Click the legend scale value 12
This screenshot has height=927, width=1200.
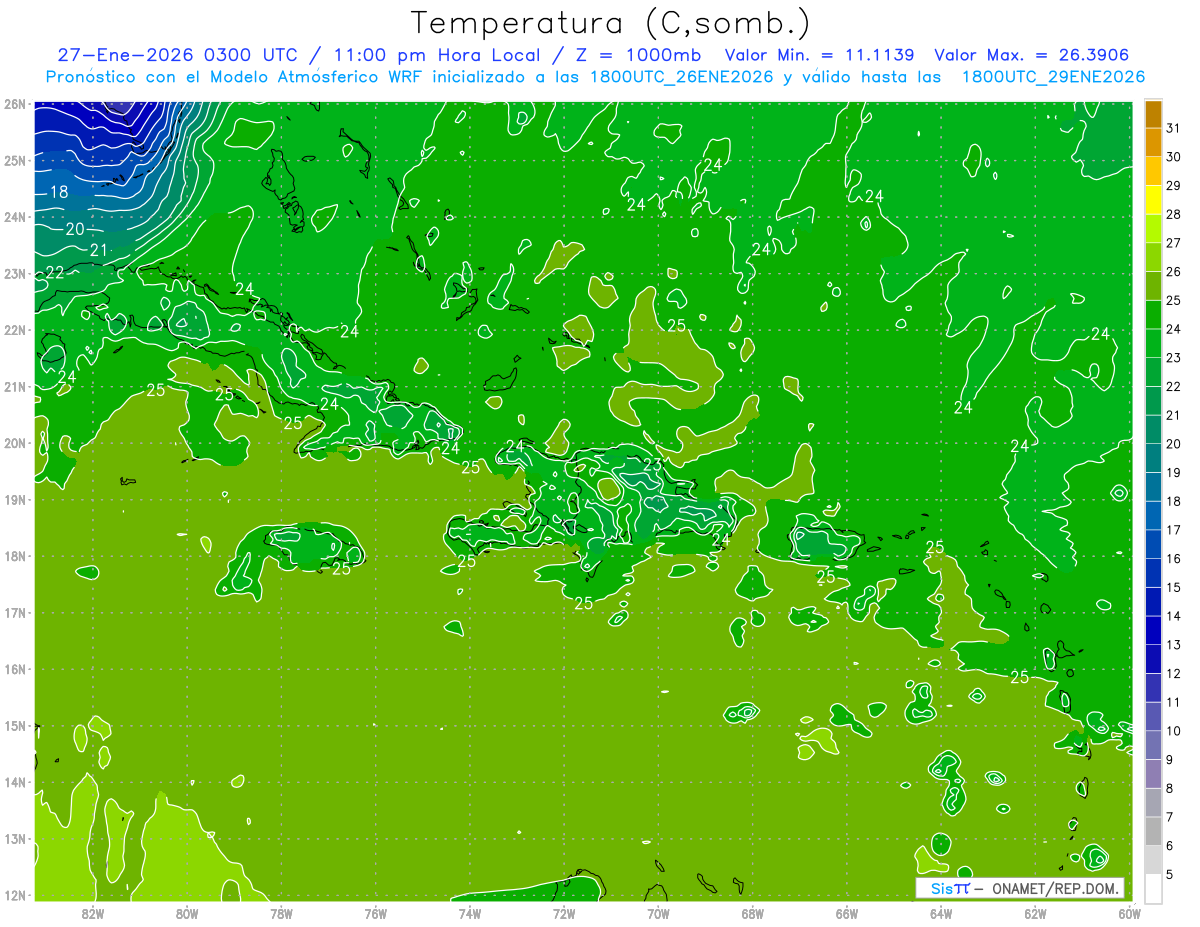(1173, 673)
